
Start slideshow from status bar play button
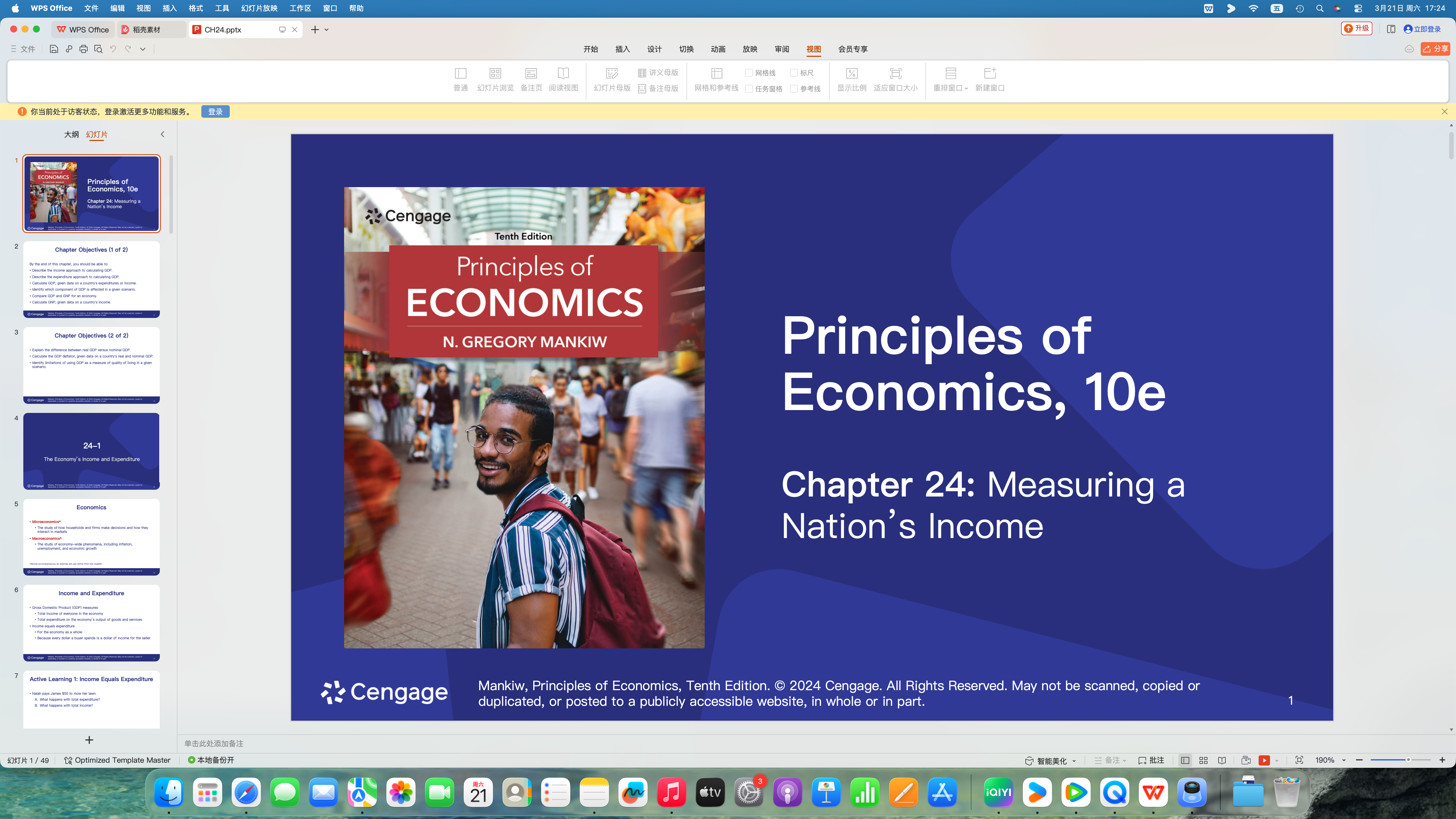point(1264,760)
